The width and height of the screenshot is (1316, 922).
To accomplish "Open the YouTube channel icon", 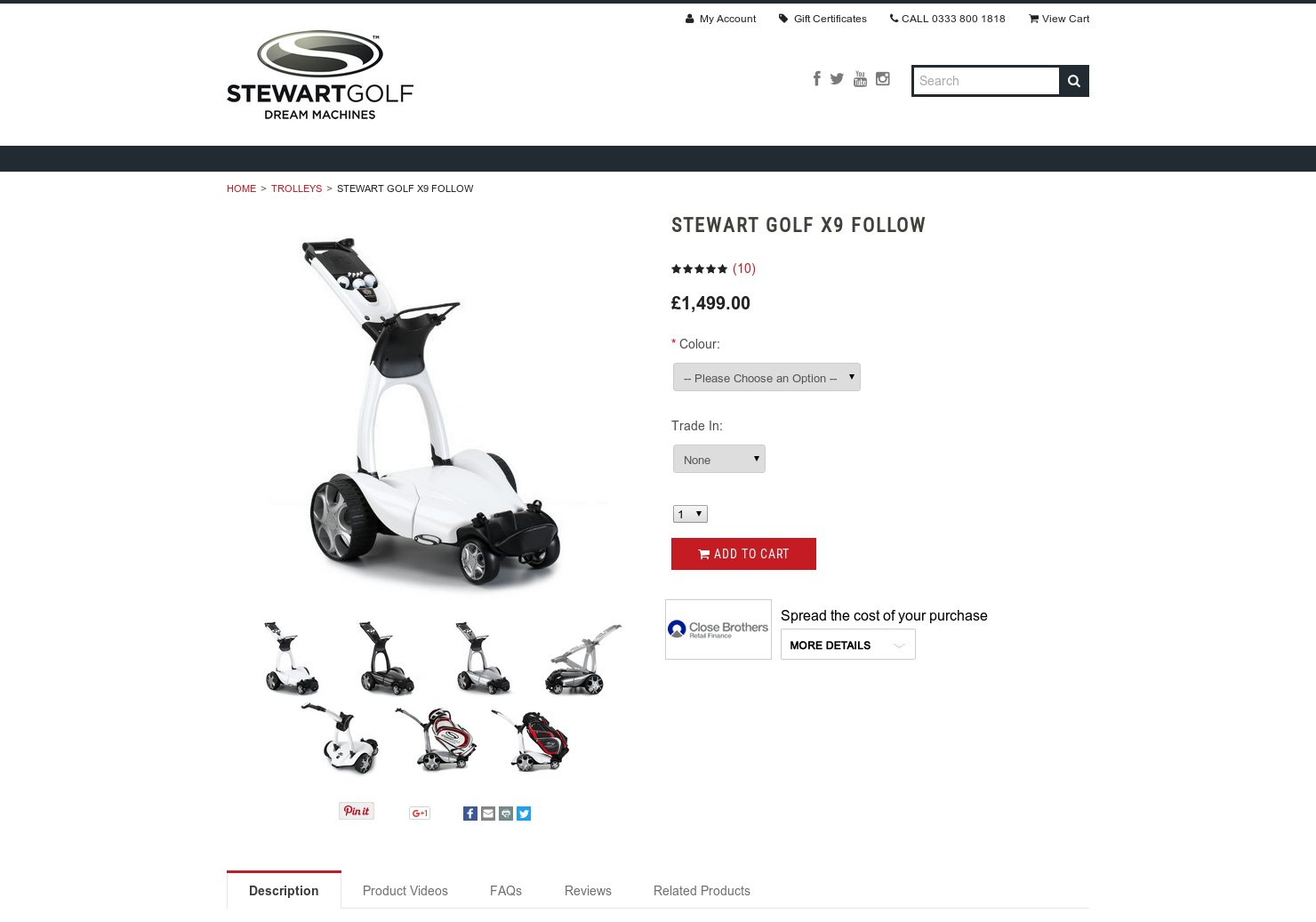I will (x=860, y=79).
